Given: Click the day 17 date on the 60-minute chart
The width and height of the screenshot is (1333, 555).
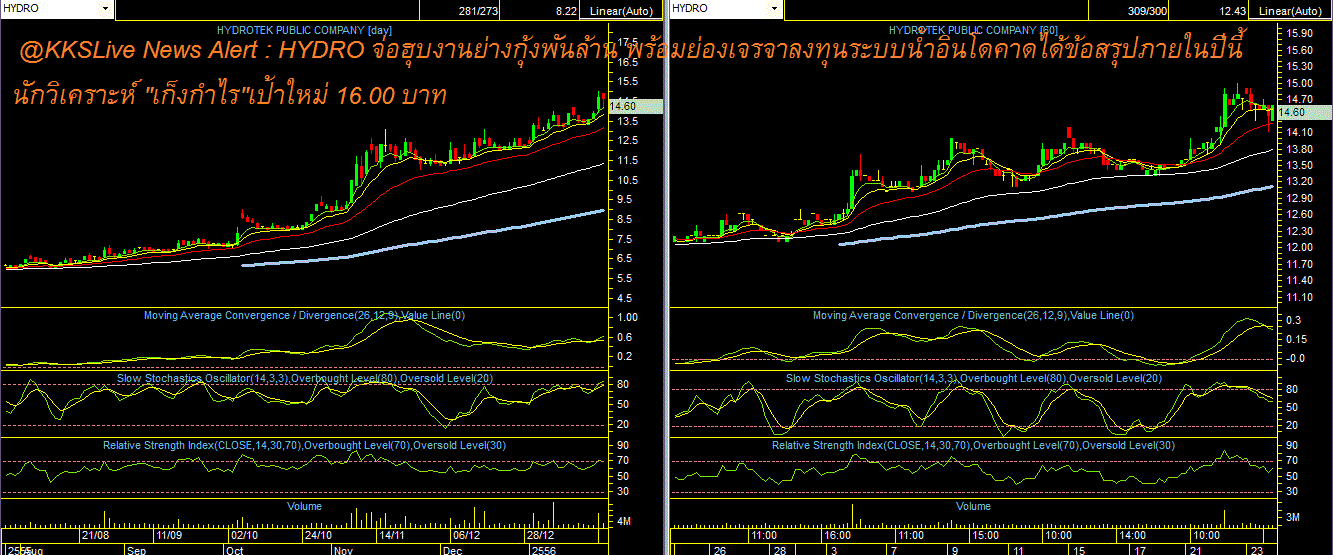Looking at the screenshot, I should [1138, 550].
